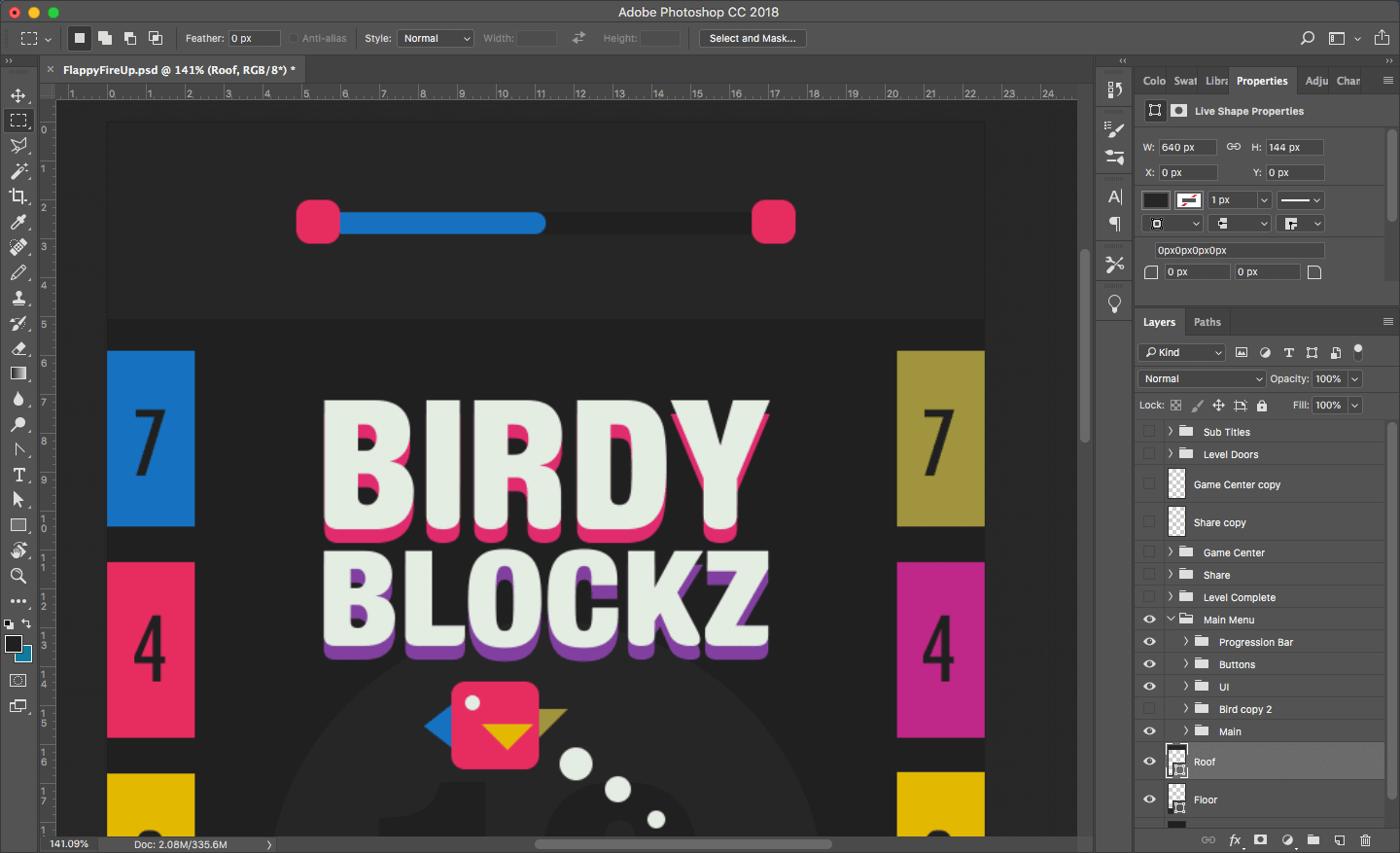Click the layer effects fx icon
Image resolution: width=1400 pixels, height=853 pixels.
point(1235,839)
